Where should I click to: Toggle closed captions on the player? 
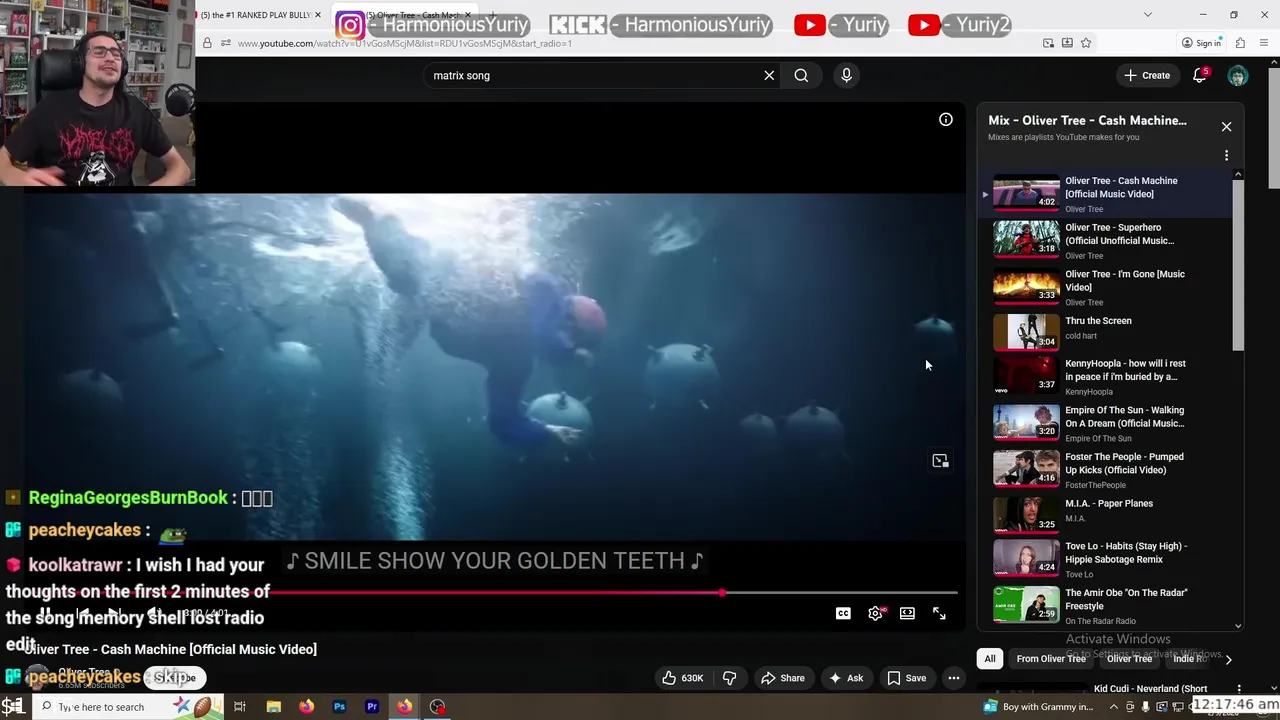coord(843,613)
